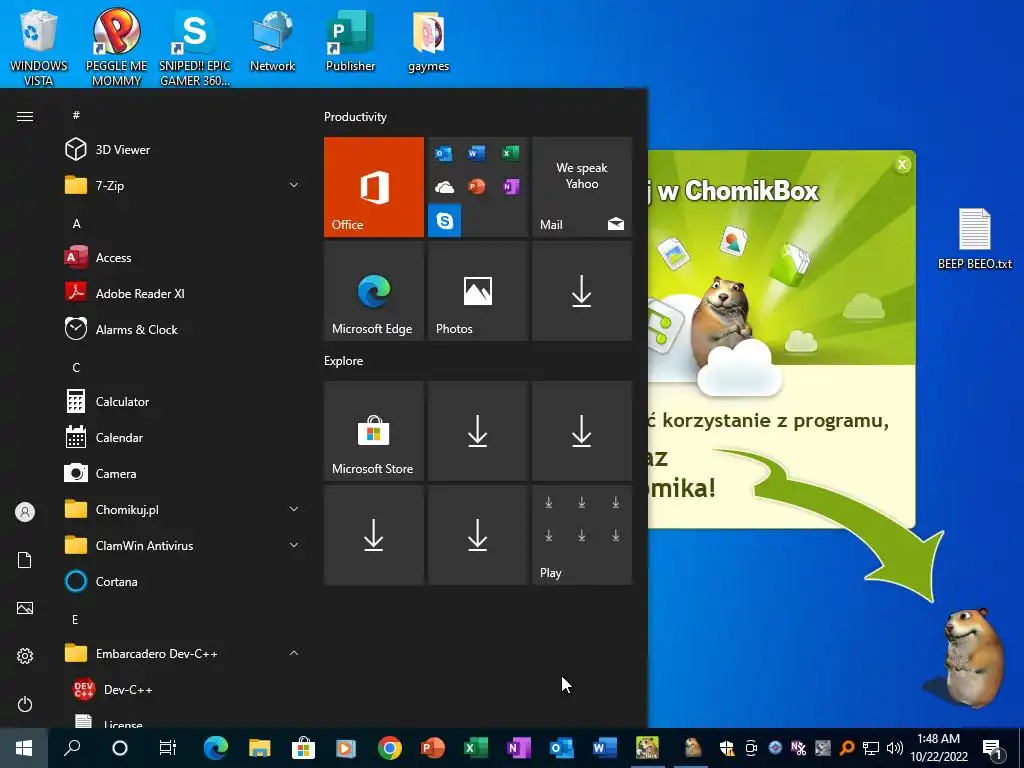Select the gaymes desktop folder
Screen dimensions: 1024x768
coord(428,42)
